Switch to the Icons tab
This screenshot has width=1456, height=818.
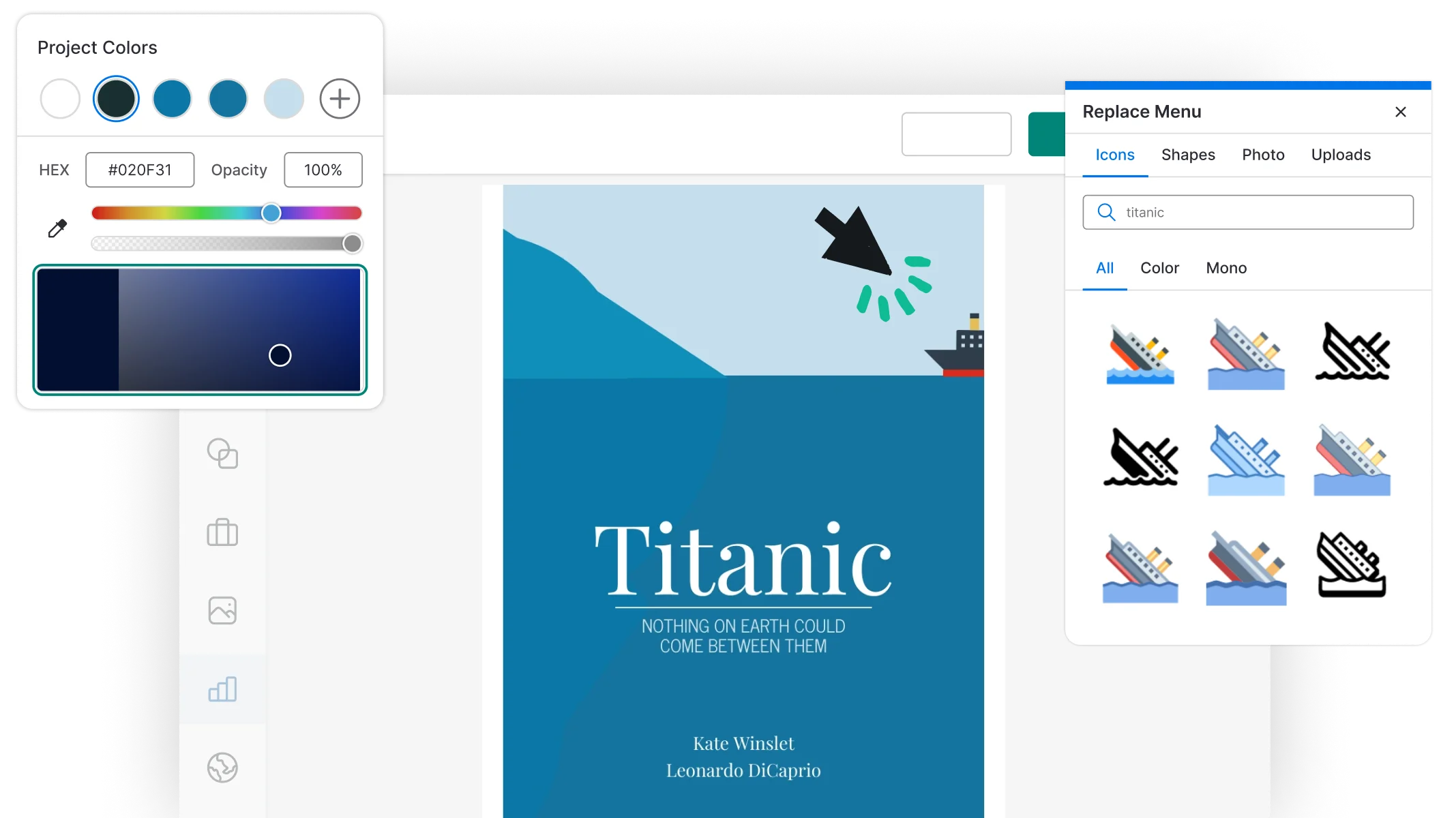(1115, 155)
